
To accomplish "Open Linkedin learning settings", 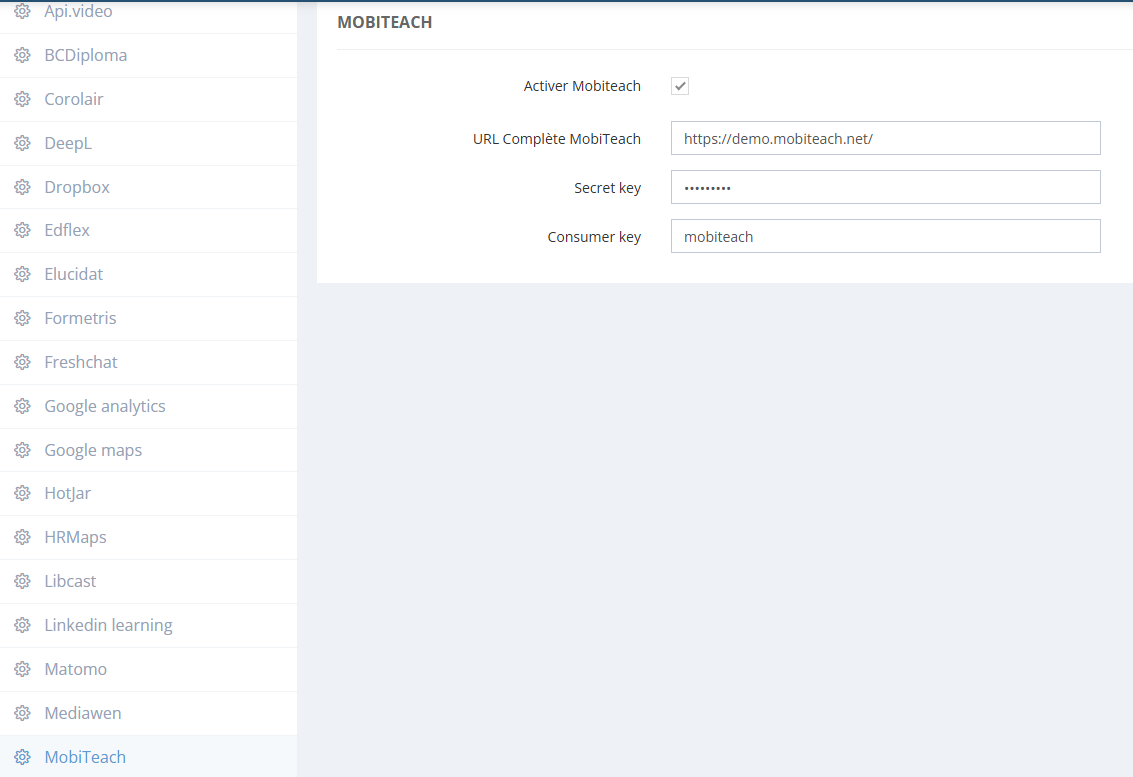I will point(108,626).
